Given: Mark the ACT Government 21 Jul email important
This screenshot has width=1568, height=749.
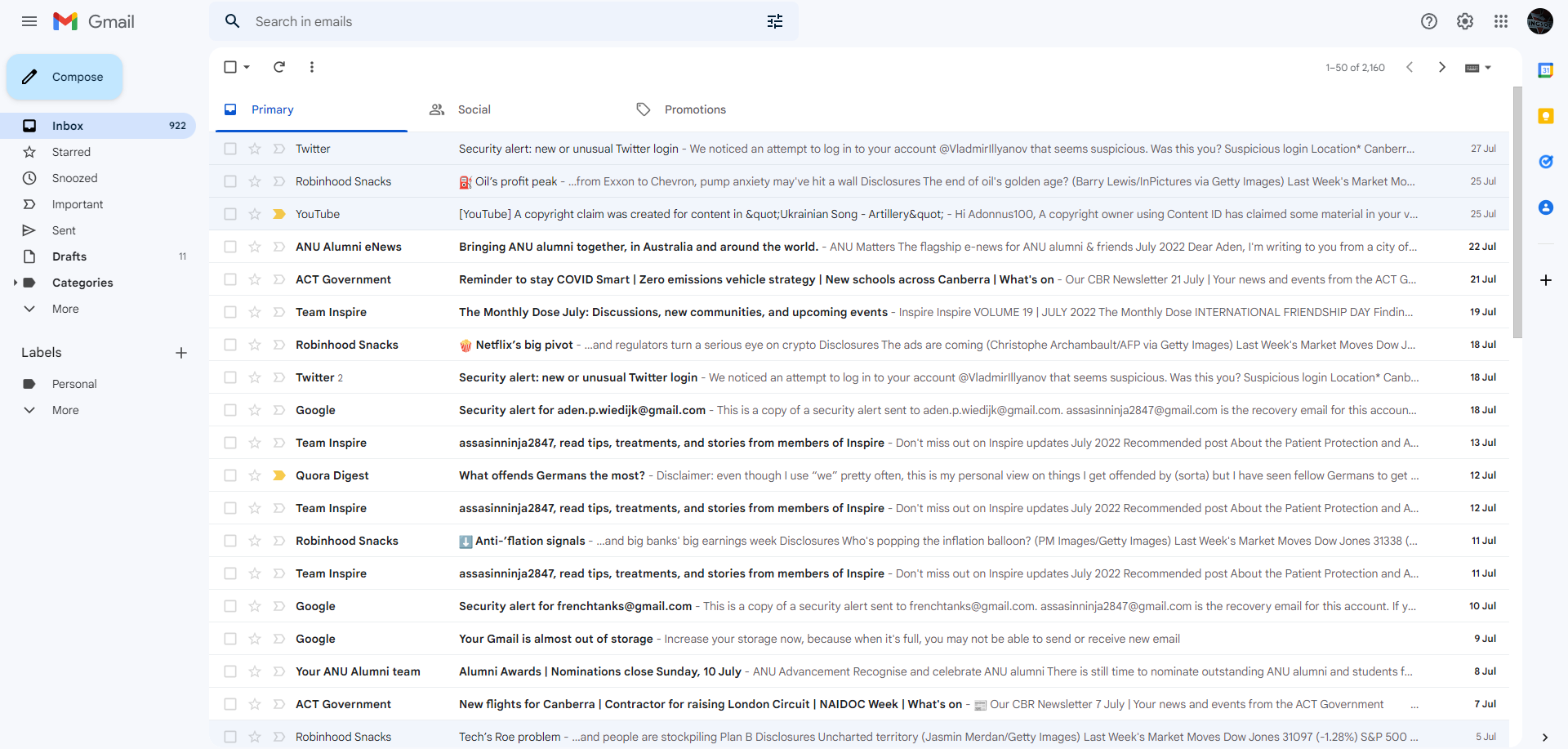Looking at the screenshot, I should click(279, 279).
